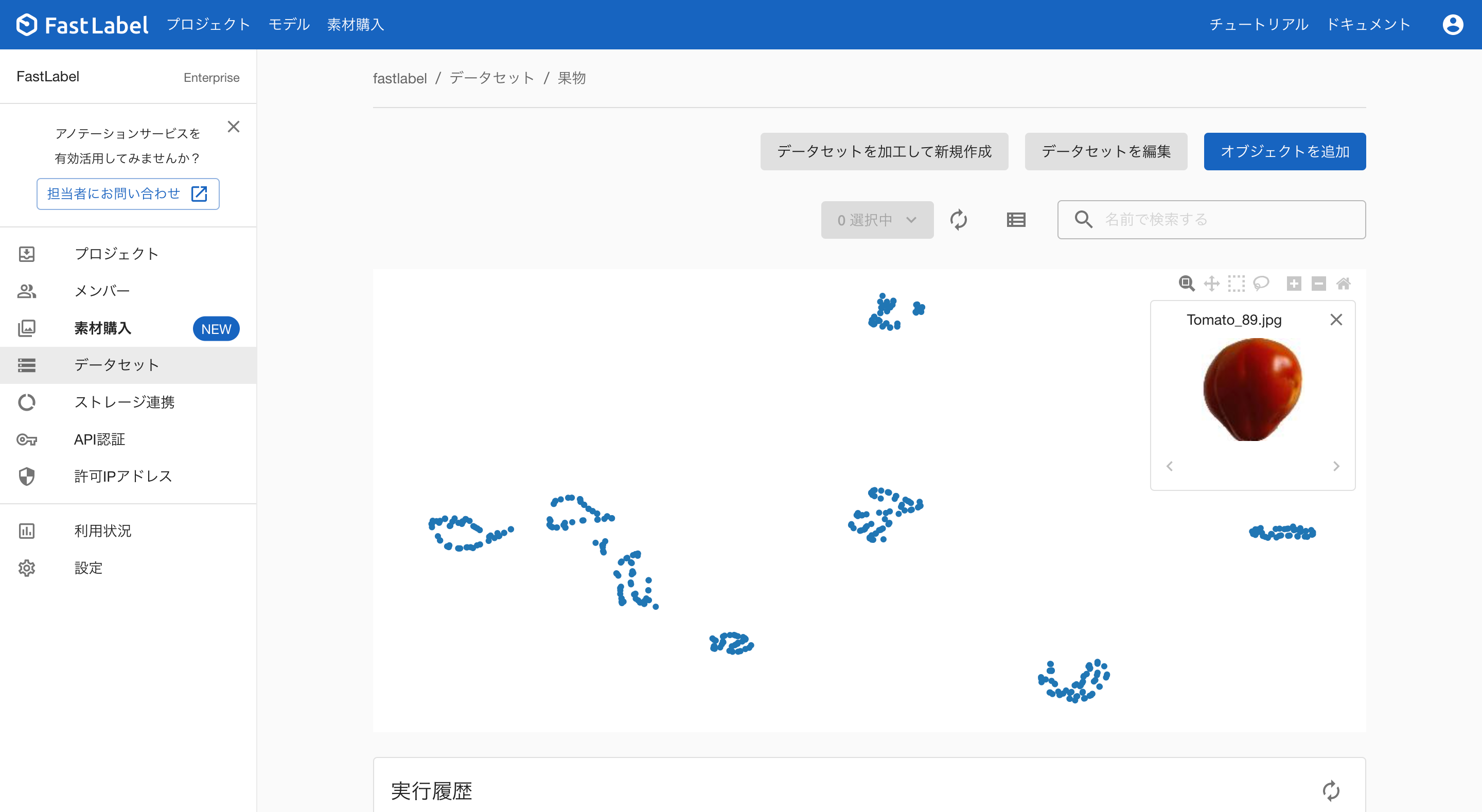1482x812 pixels.
Task: Close the Tomato_89.jpg preview card
Action: tap(1336, 320)
